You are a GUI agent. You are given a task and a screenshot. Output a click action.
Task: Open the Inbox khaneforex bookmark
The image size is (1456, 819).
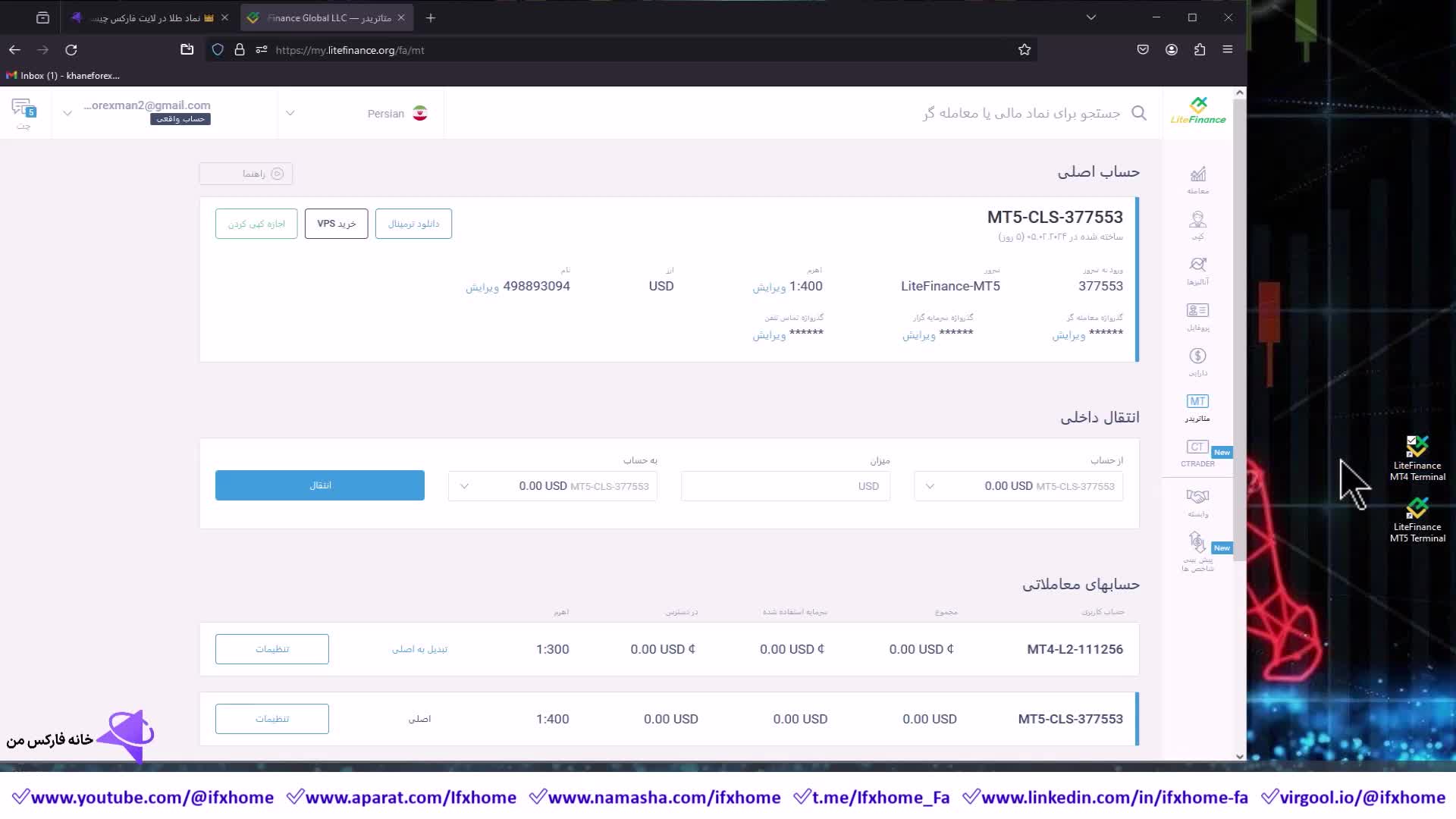(x=64, y=75)
